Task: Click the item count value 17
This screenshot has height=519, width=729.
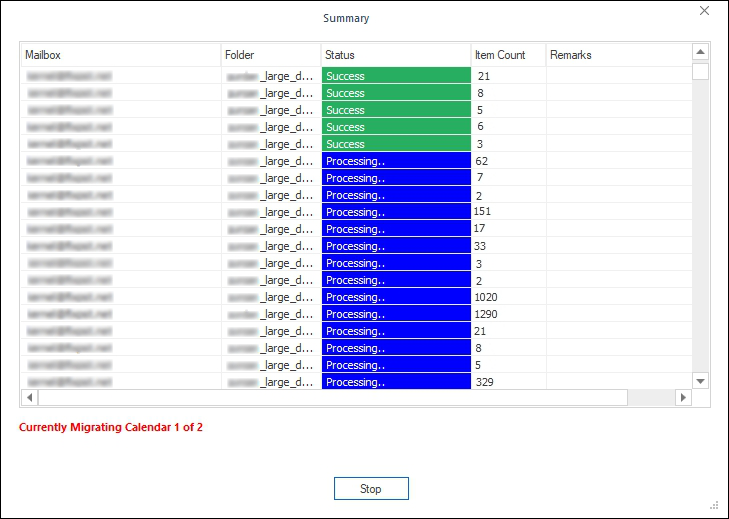Action: coord(479,228)
